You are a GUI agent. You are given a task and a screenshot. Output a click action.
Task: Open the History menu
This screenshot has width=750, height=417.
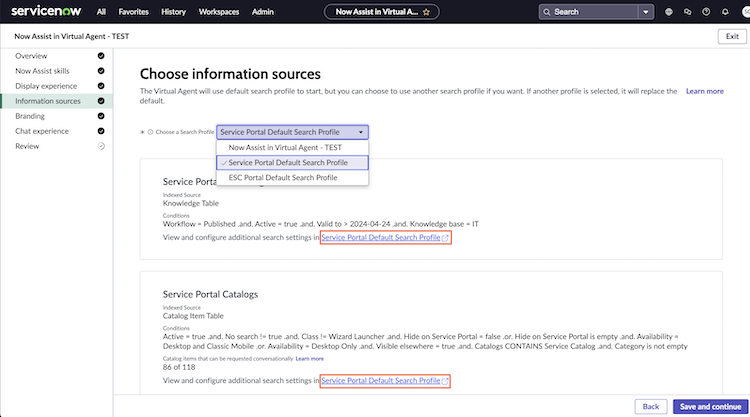point(173,12)
